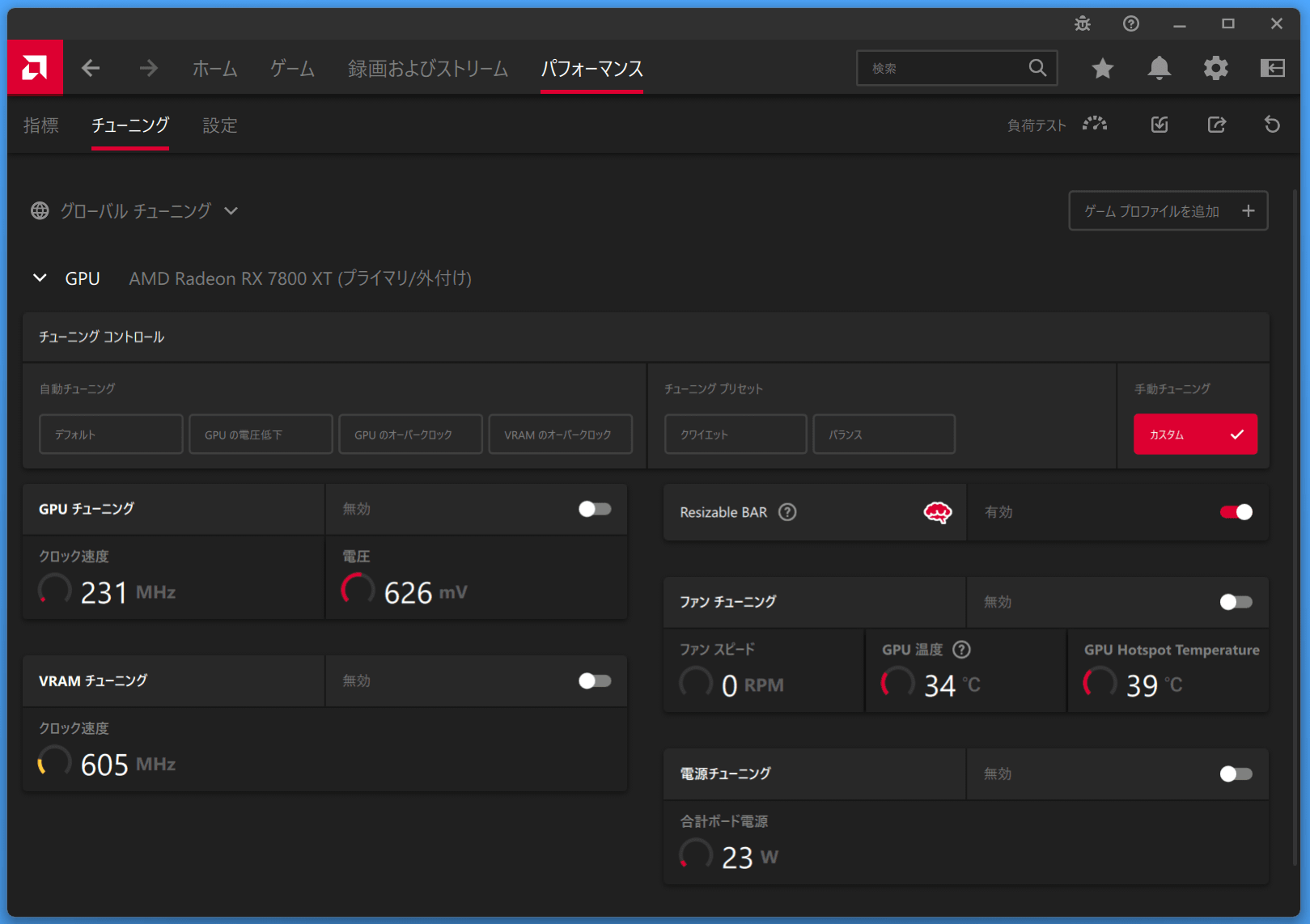
Task: Toggle 電源チューニング switch
Action: (x=1236, y=774)
